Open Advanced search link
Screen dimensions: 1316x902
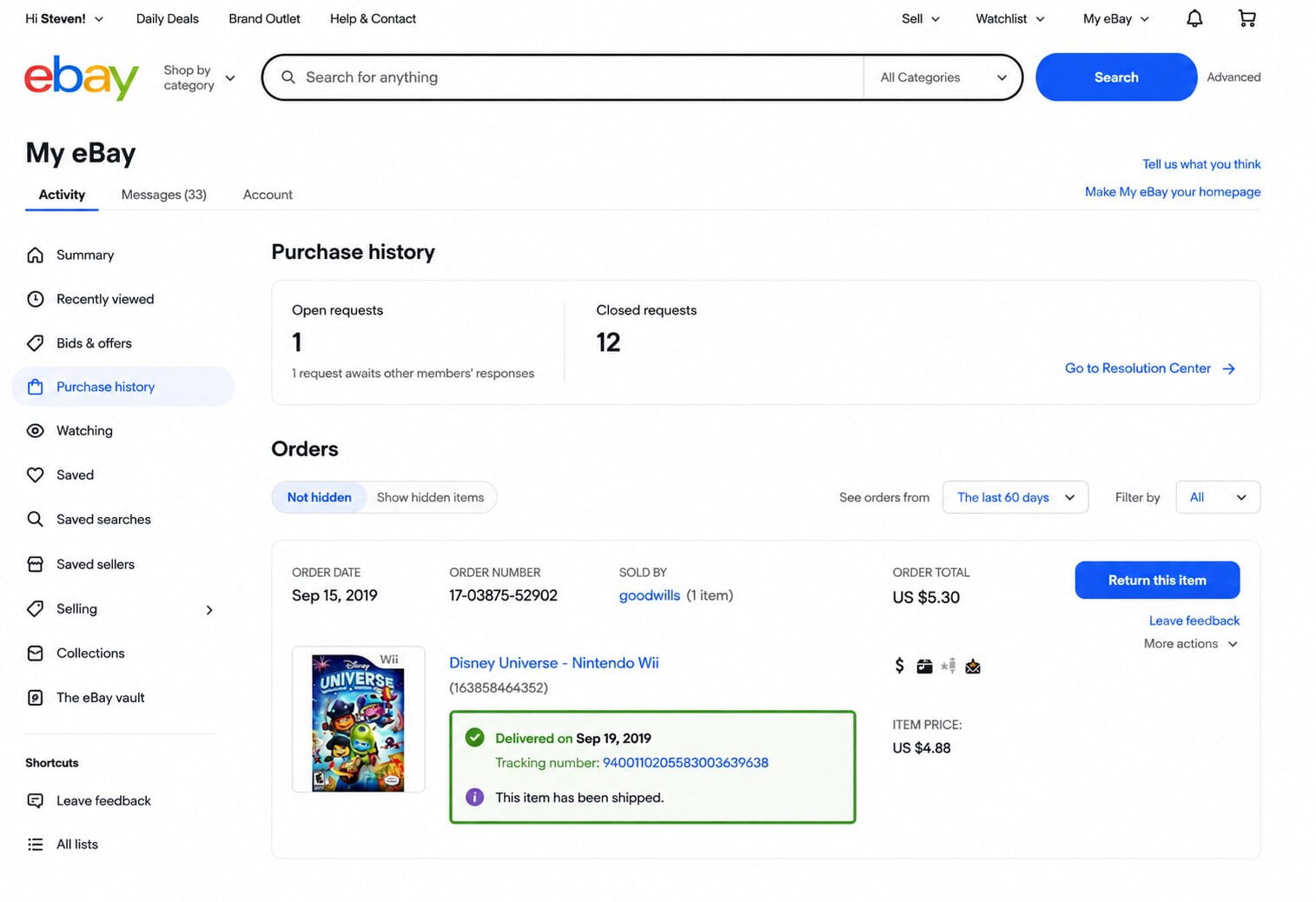point(1233,77)
